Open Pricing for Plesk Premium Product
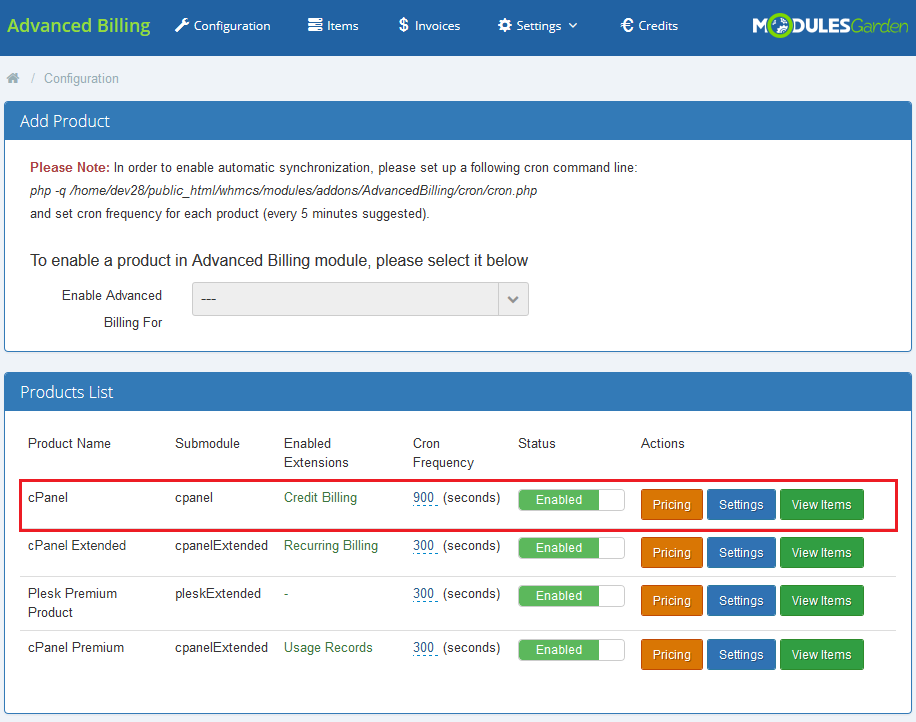This screenshot has width=916, height=722. 672,600
